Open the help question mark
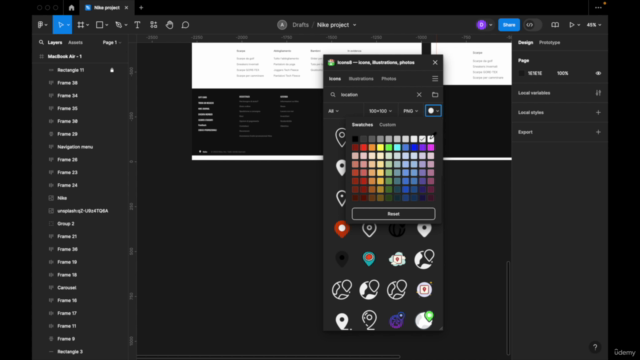 595,347
